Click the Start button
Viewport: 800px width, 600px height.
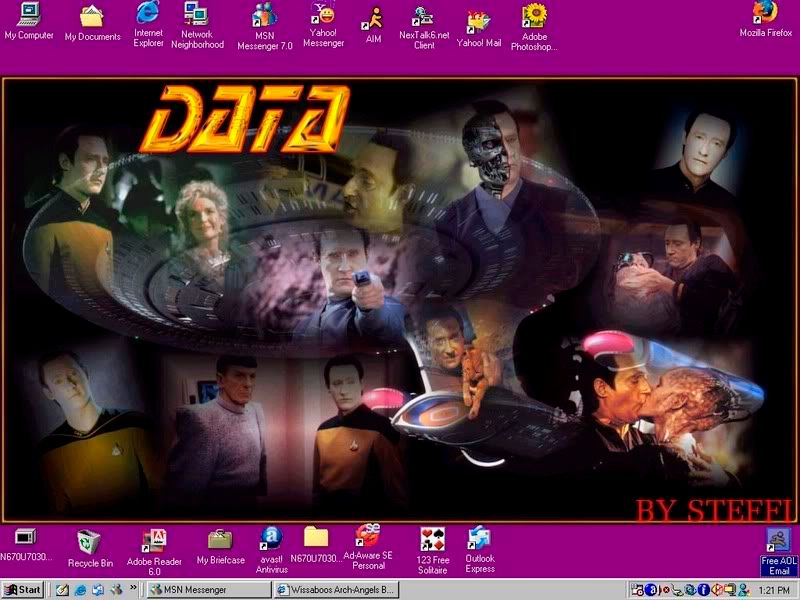point(24,590)
